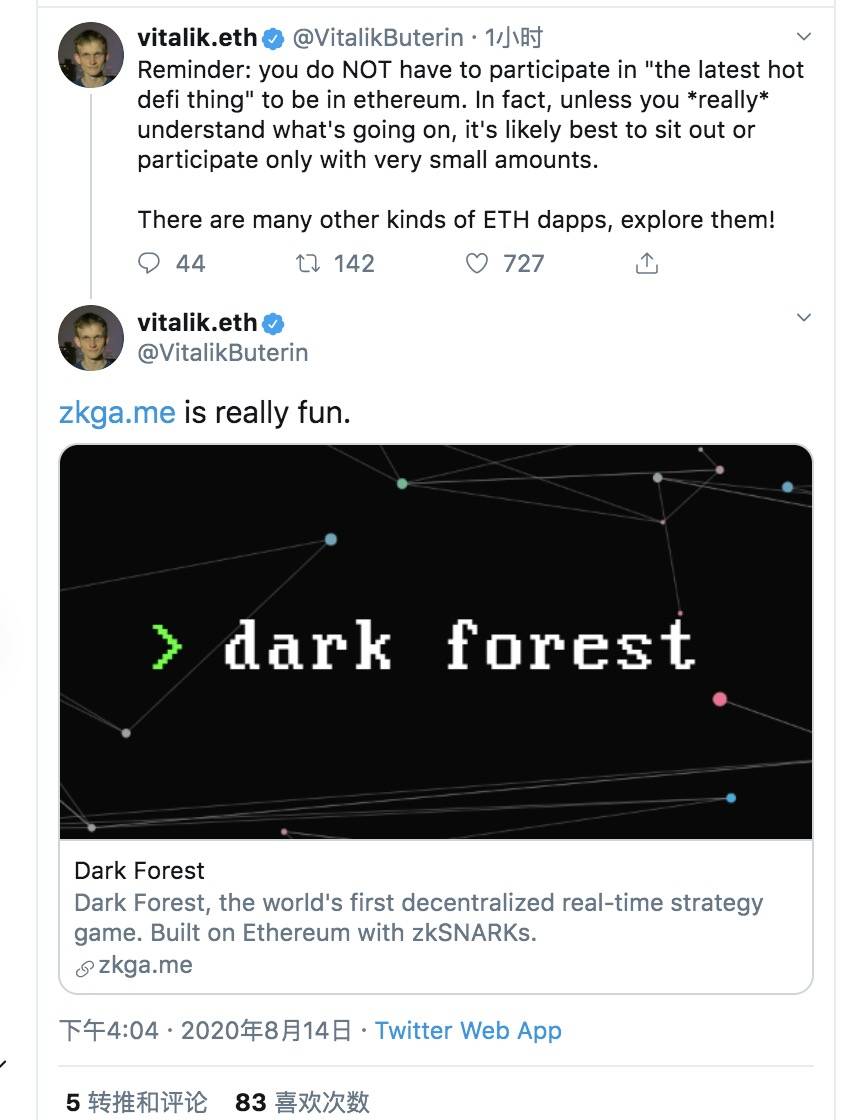The image size is (854, 1120).
Task: Expand the chevron menu on the reminder tweet
Action: click(803, 37)
